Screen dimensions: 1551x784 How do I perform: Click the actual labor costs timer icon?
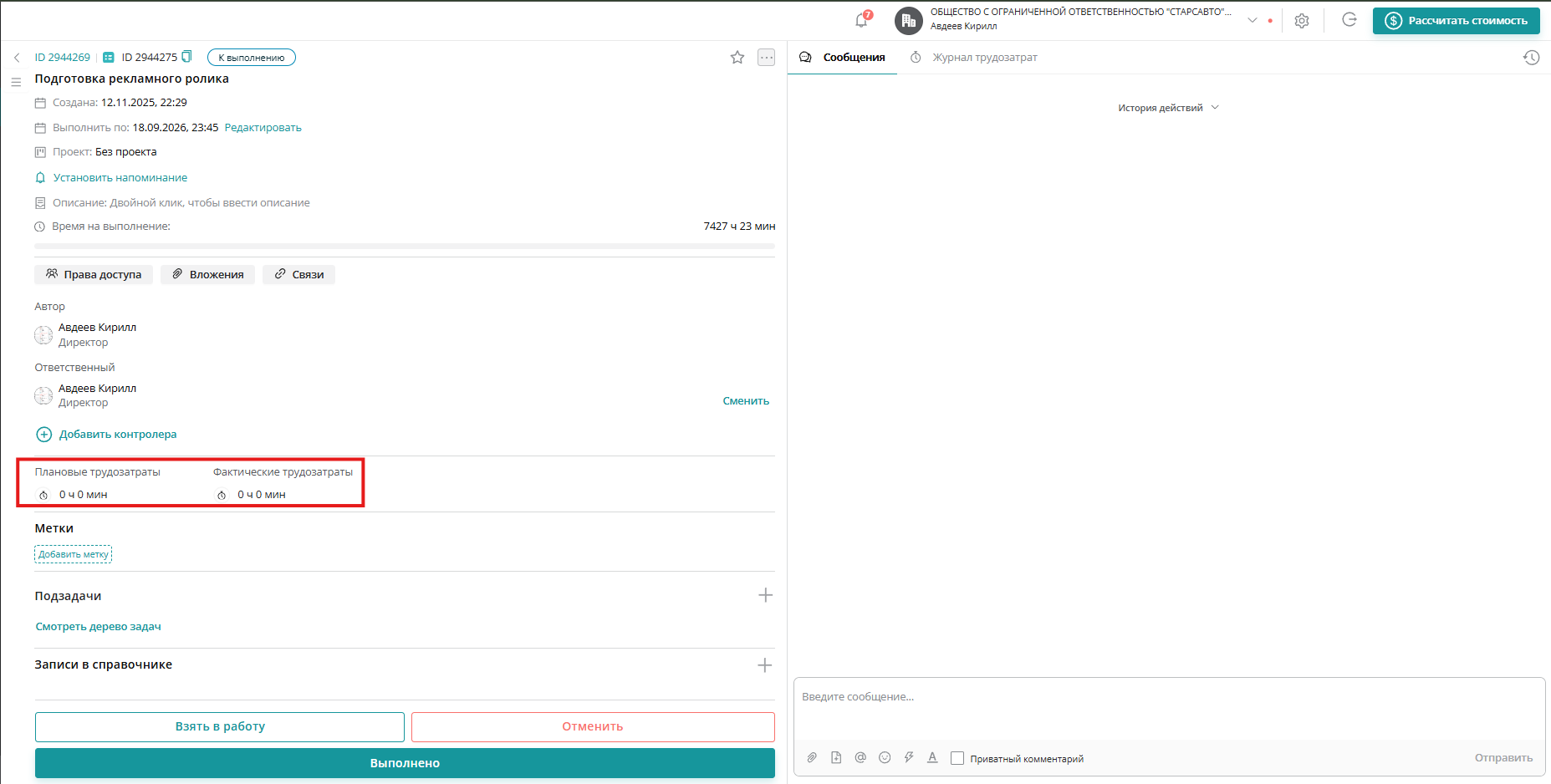222,495
